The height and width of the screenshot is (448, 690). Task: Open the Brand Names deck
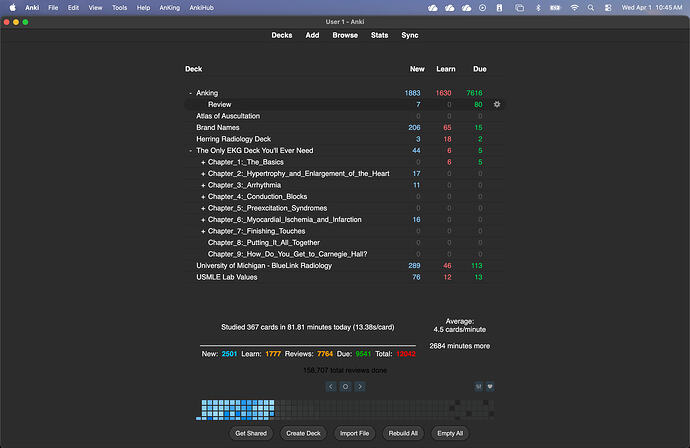point(217,128)
